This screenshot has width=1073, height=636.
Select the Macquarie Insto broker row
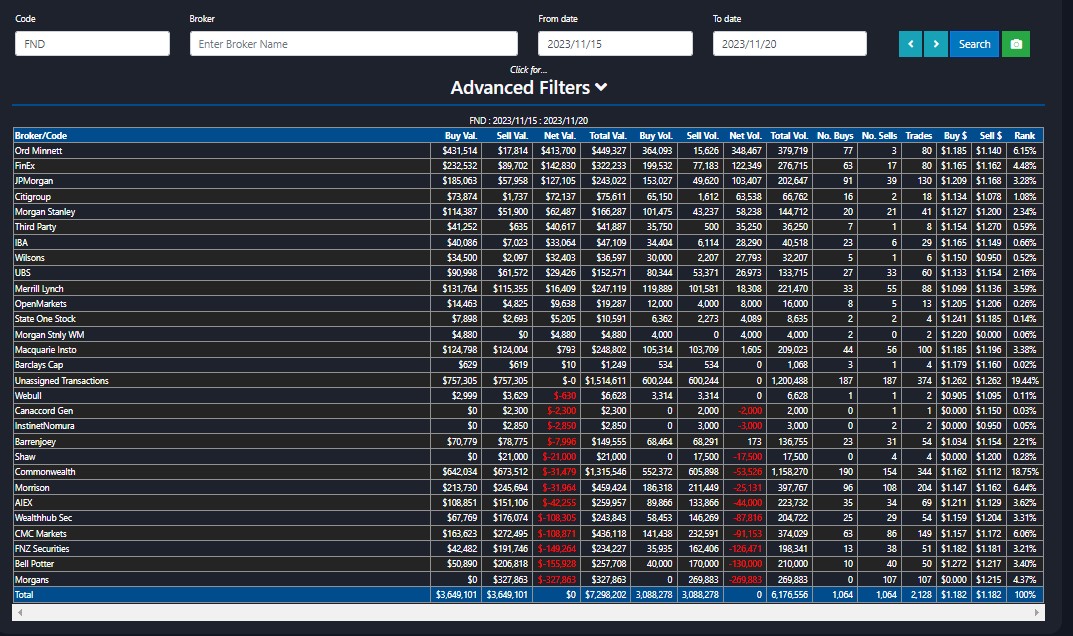click(528, 349)
